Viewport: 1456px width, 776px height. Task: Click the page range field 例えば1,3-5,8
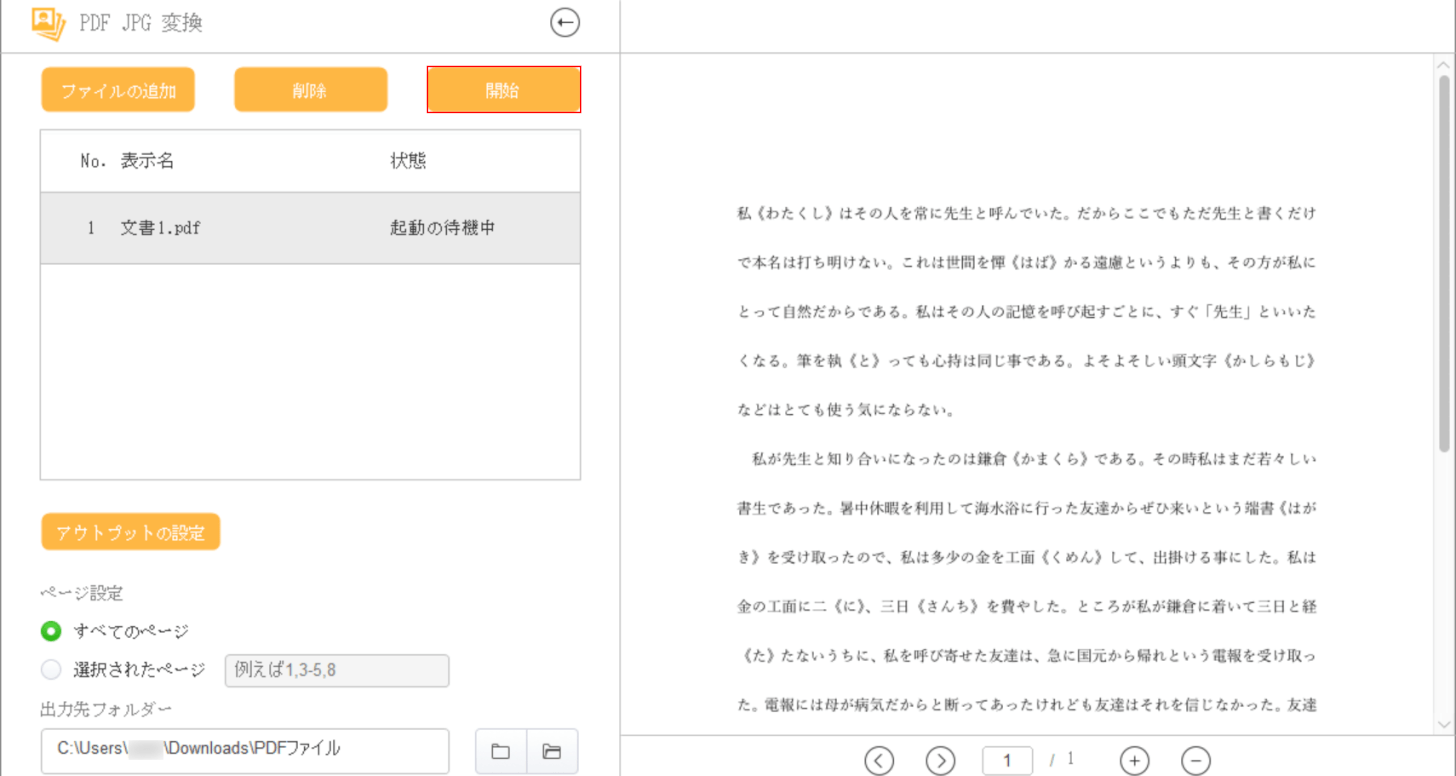click(x=337, y=671)
